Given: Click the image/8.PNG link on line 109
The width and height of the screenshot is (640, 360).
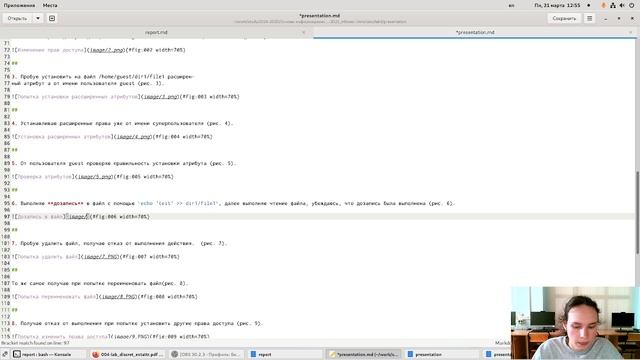Looking at the screenshot, I should click(x=119, y=297).
